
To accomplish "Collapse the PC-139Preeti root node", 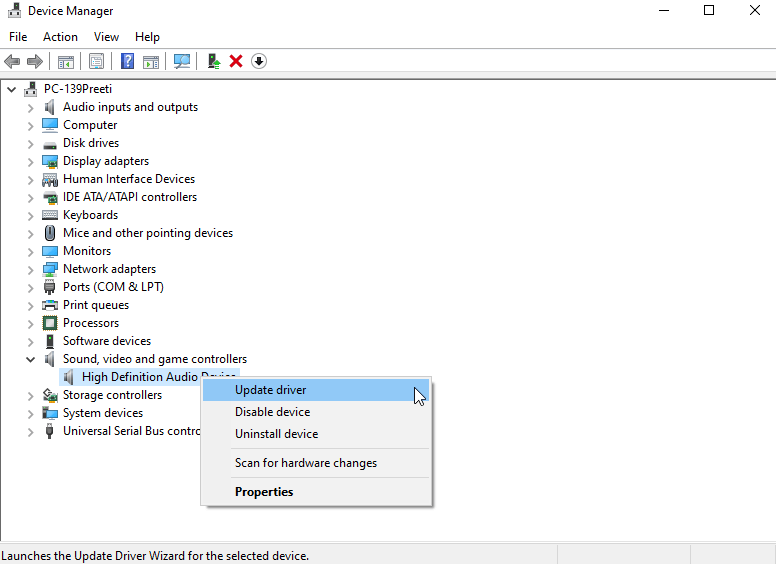I will click(x=12, y=90).
